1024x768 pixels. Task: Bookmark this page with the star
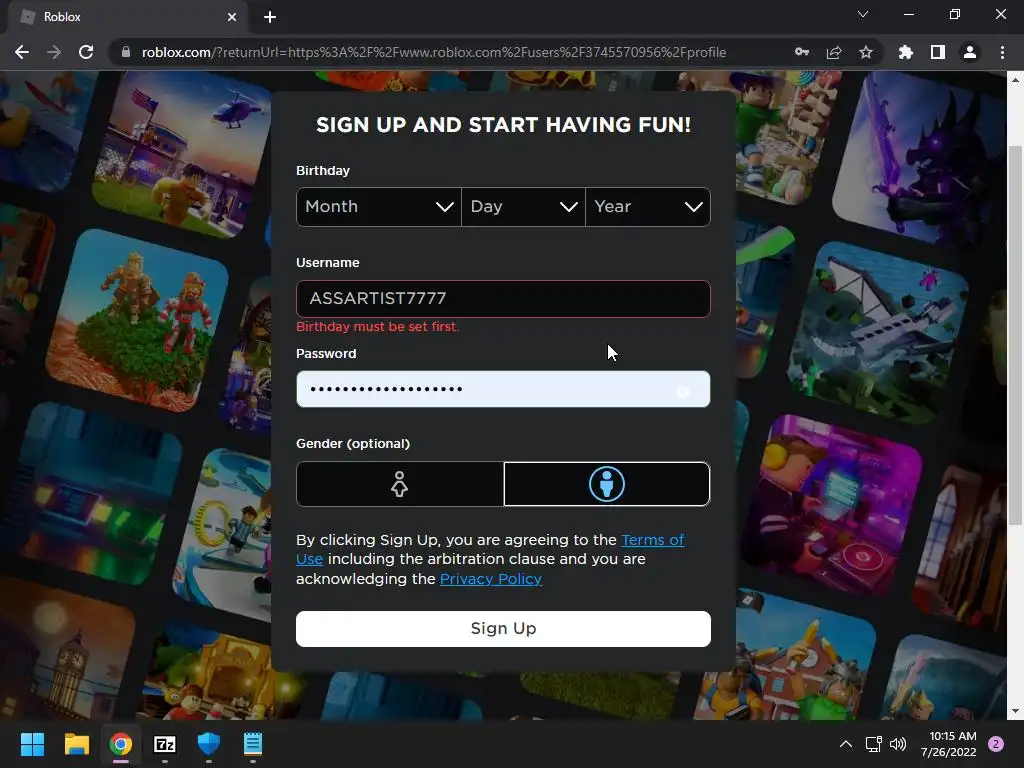click(866, 52)
